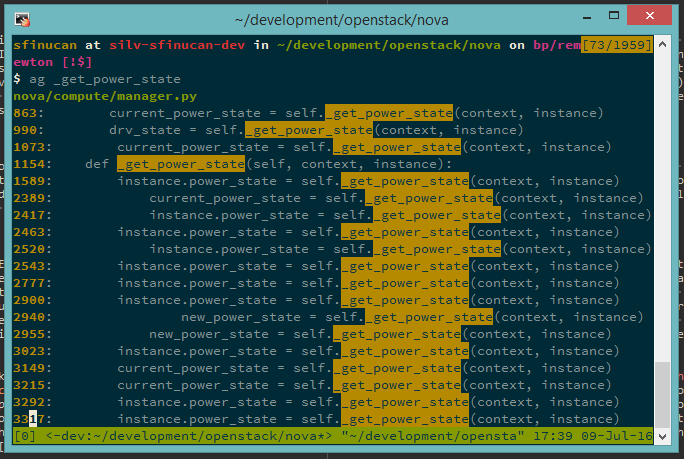Click the scrollbar down arrow

[x=662, y=436]
